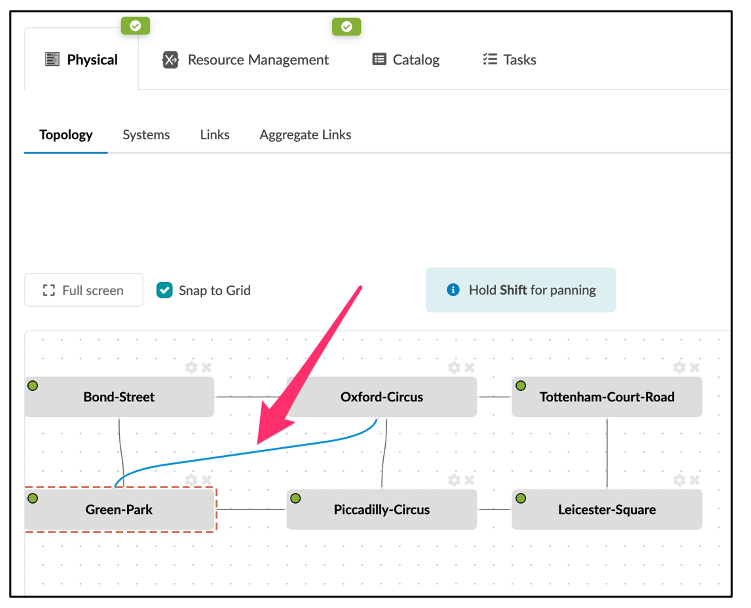Remove Bond-Street node with X icon
The image size is (751, 608).
coord(206,367)
